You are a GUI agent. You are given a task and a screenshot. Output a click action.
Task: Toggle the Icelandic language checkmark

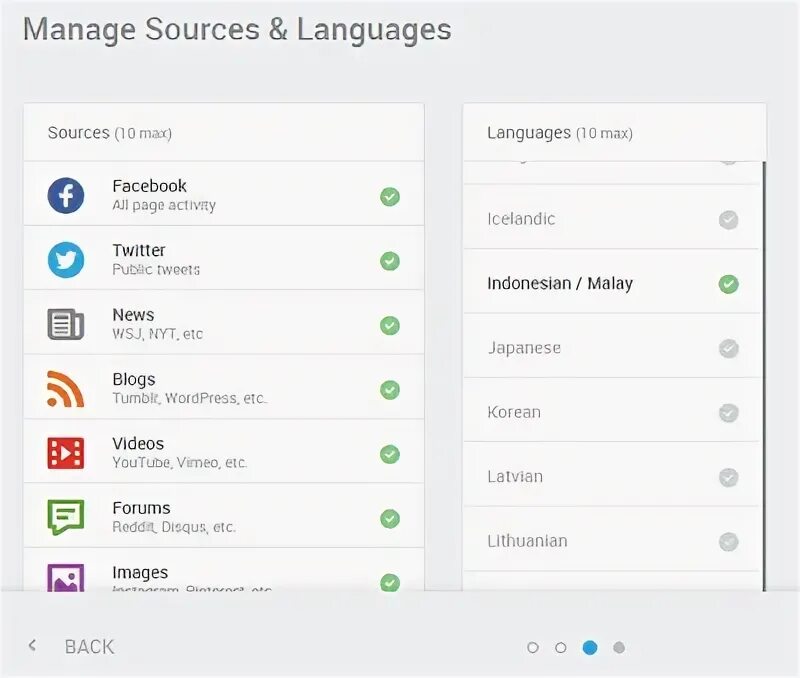pos(729,220)
